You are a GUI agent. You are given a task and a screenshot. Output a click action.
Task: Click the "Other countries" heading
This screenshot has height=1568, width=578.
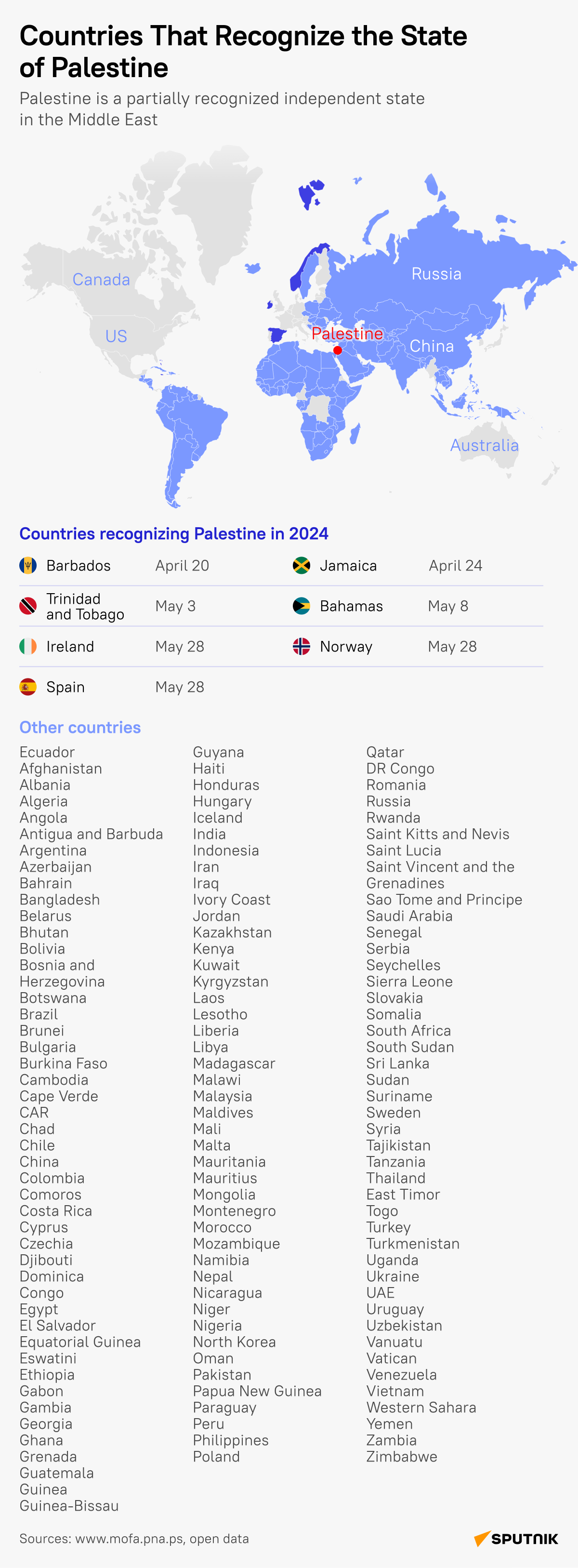(x=80, y=728)
